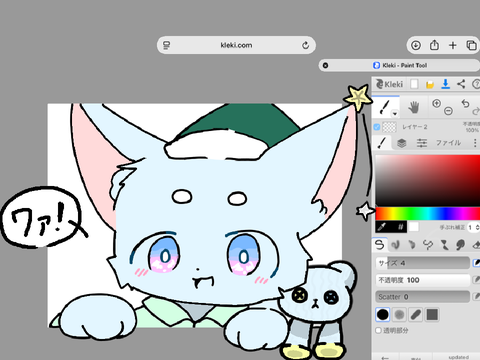The image size is (480, 360).
Task: Toggle pressure sensitivity for 不透明度
Action: click(476, 280)
